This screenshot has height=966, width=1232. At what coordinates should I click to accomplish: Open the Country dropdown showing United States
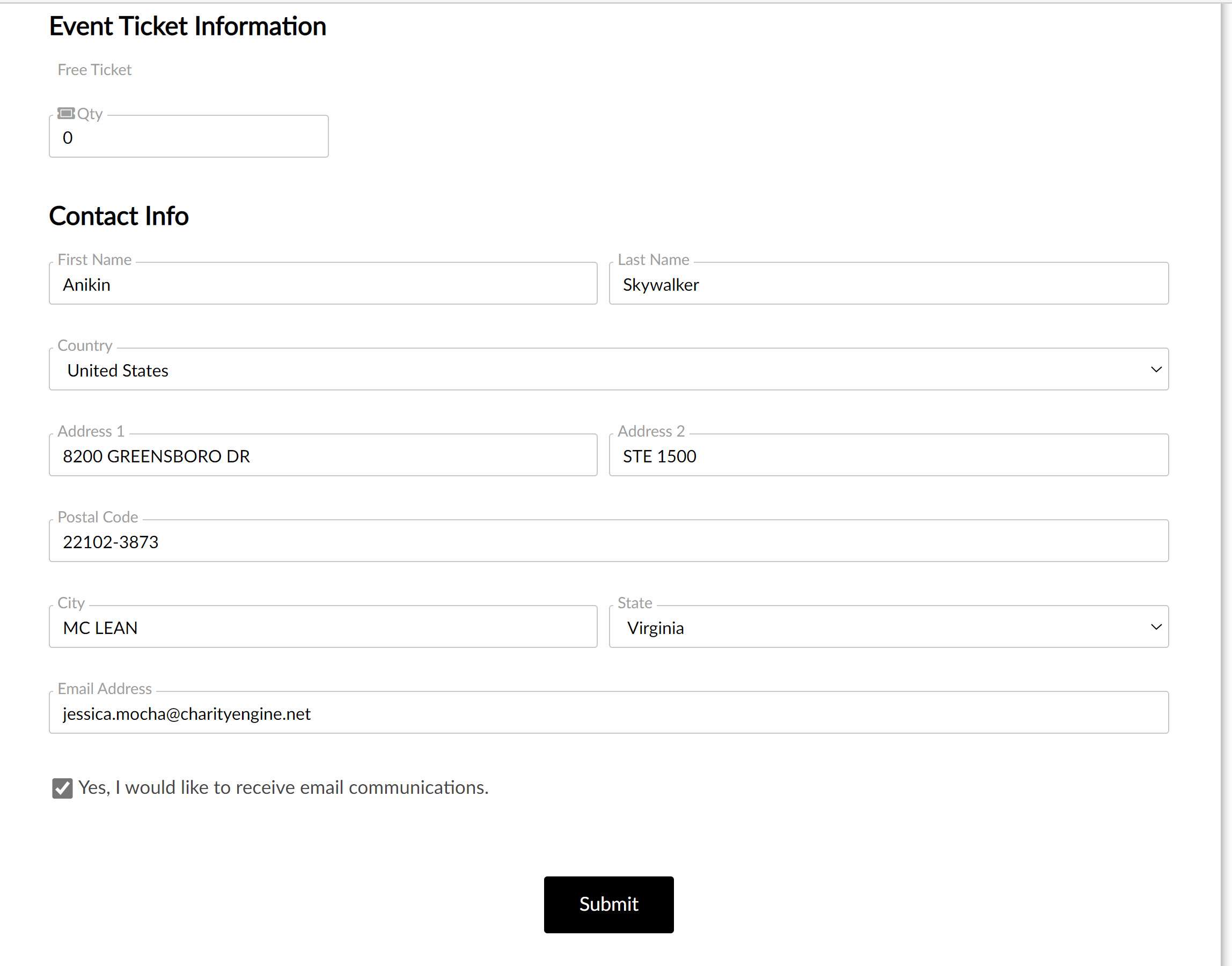tap(608, 370)
